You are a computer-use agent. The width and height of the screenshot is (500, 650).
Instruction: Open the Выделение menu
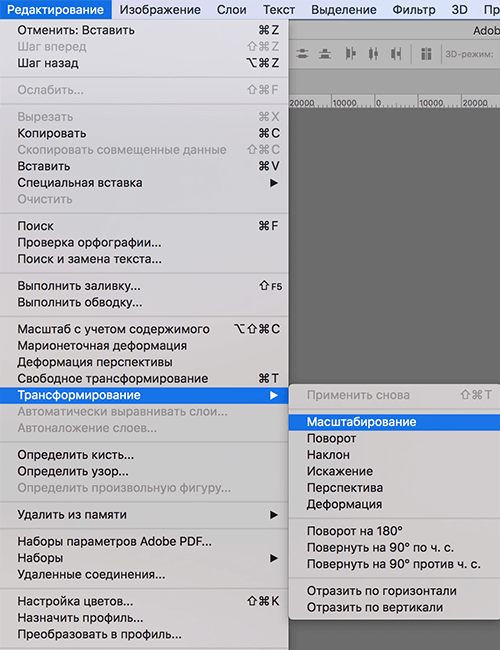(x=344, y=10)
